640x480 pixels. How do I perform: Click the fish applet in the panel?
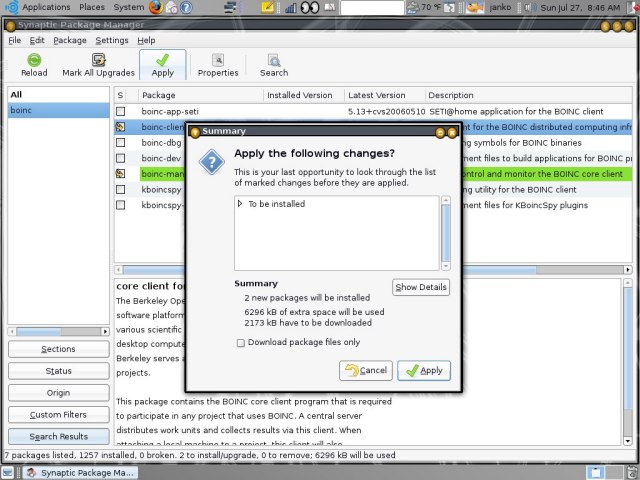[475, 7]
